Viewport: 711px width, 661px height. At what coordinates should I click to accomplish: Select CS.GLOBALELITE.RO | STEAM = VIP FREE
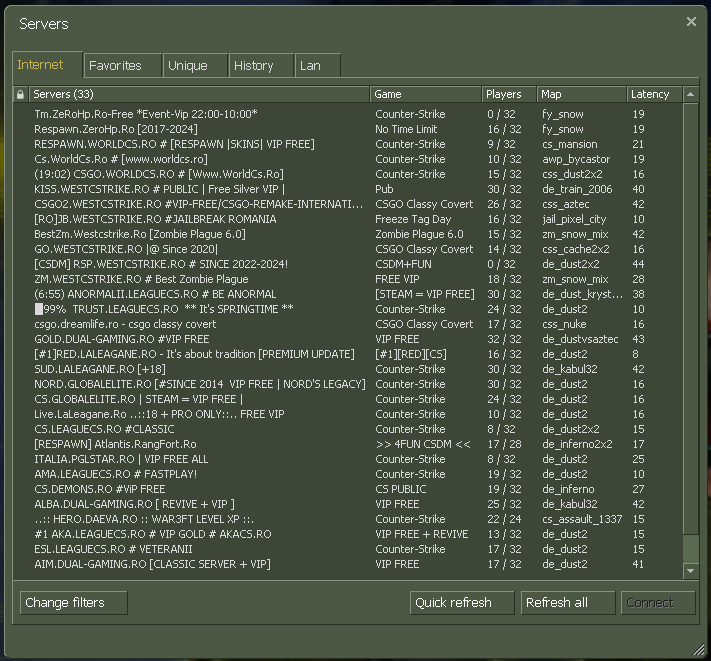pyautogui.click(x=348, y=399)
